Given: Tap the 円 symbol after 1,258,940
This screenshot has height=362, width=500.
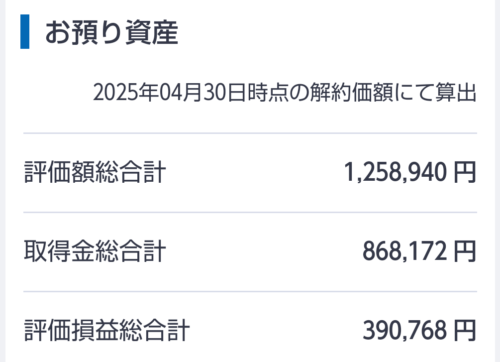Looking at the screenshot, I should coord(465,172).
